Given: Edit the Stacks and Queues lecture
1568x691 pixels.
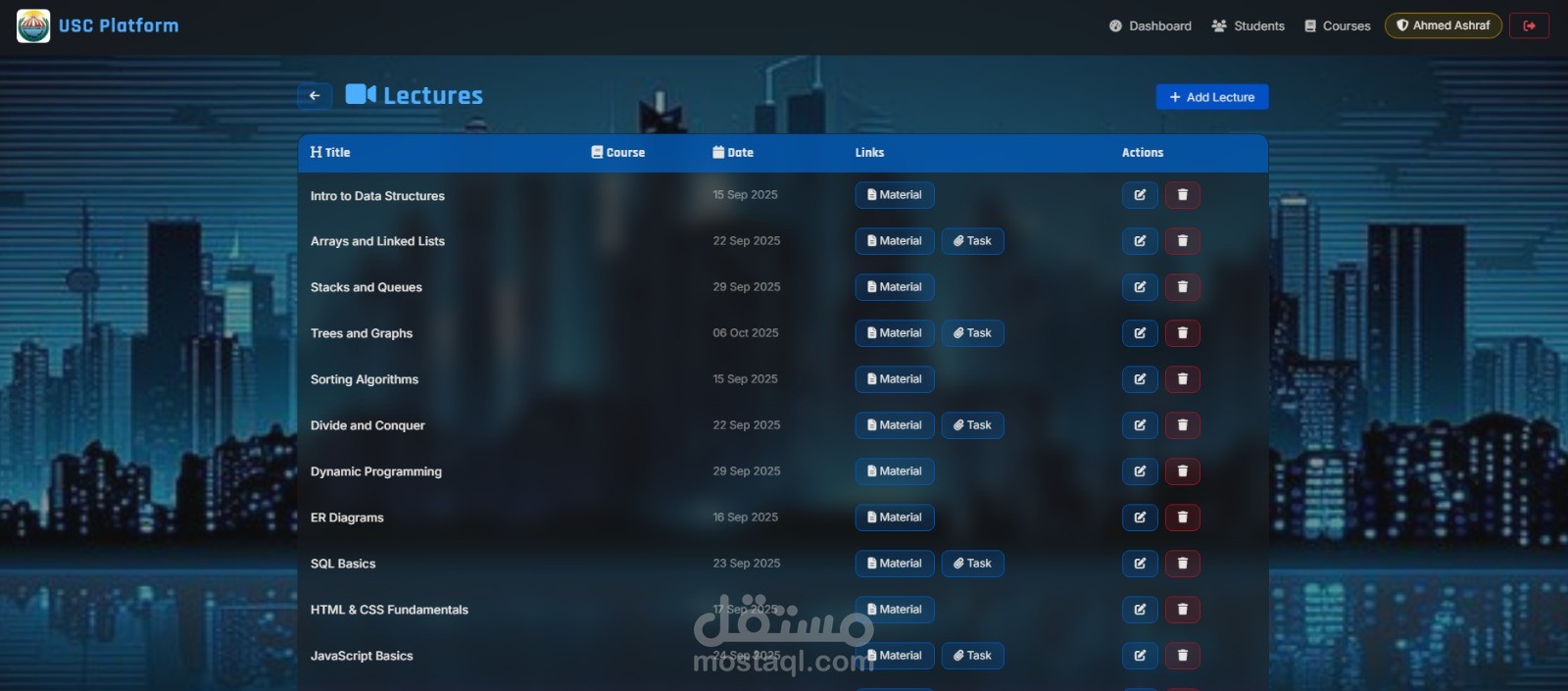Looking at the screenshot, I should pos(1140,287).
